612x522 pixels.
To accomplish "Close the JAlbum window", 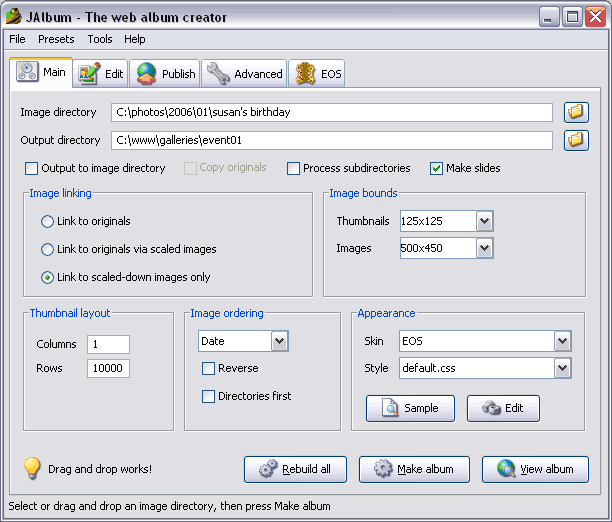I will tap(595, 17).
